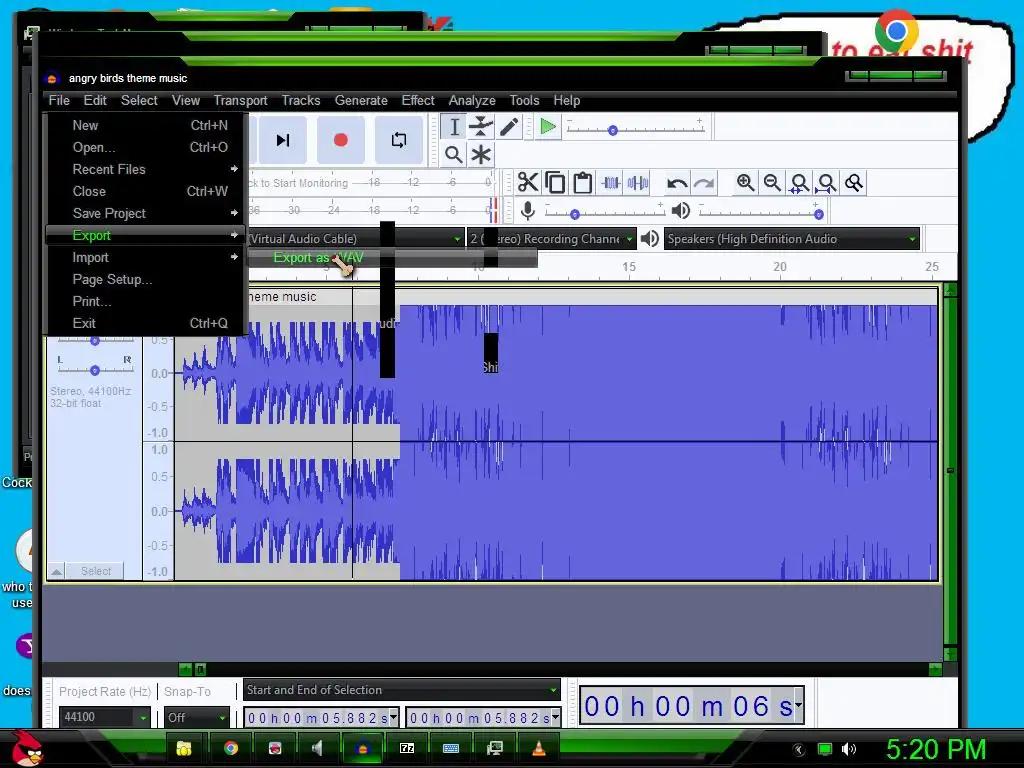Click the microphone recording level icon
The height and width of the screenshot is (768, 1024).
(528, 210)
